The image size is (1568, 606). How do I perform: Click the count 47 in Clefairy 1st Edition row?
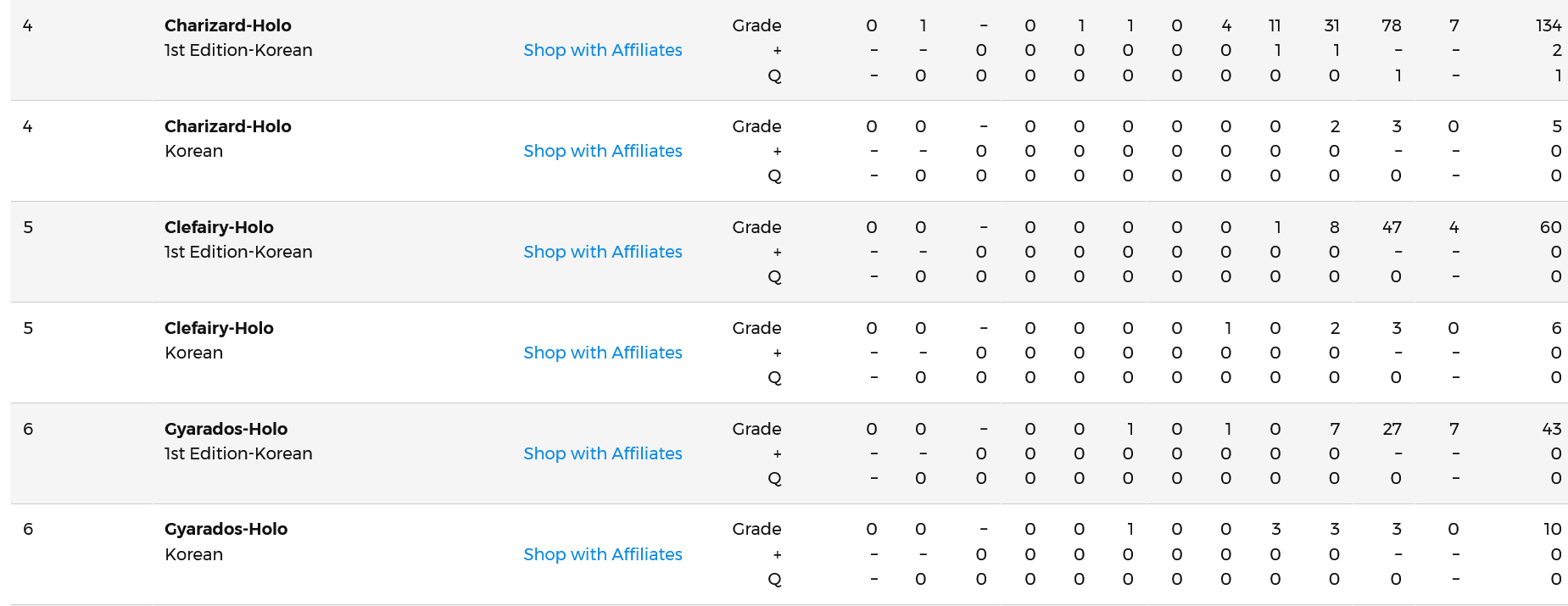(1391, 227)
